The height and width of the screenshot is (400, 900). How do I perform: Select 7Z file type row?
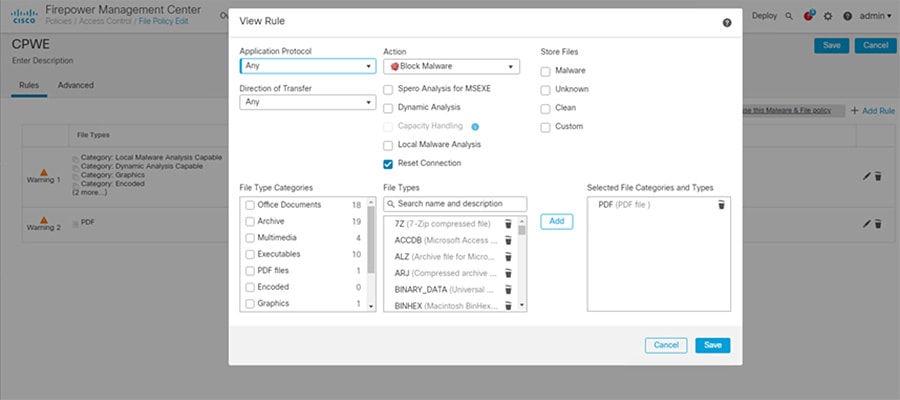click(451, 224)
